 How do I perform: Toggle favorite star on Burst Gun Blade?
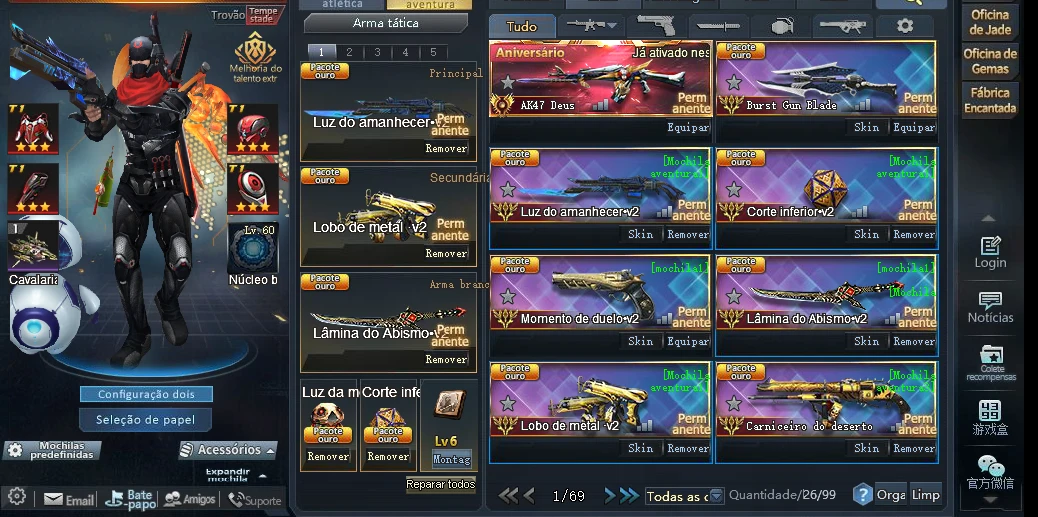[x=733, y=83]
